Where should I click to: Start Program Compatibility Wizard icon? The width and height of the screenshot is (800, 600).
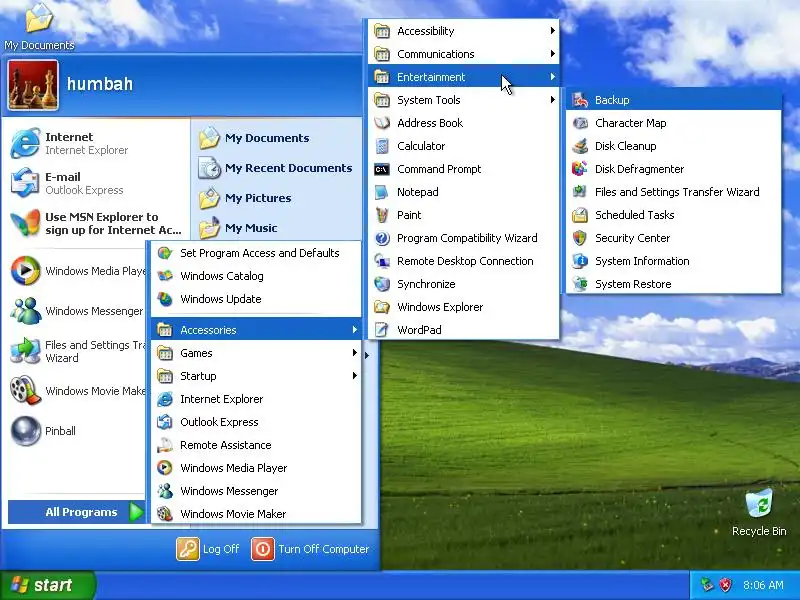pyautogui.click(x=382, y=238)
